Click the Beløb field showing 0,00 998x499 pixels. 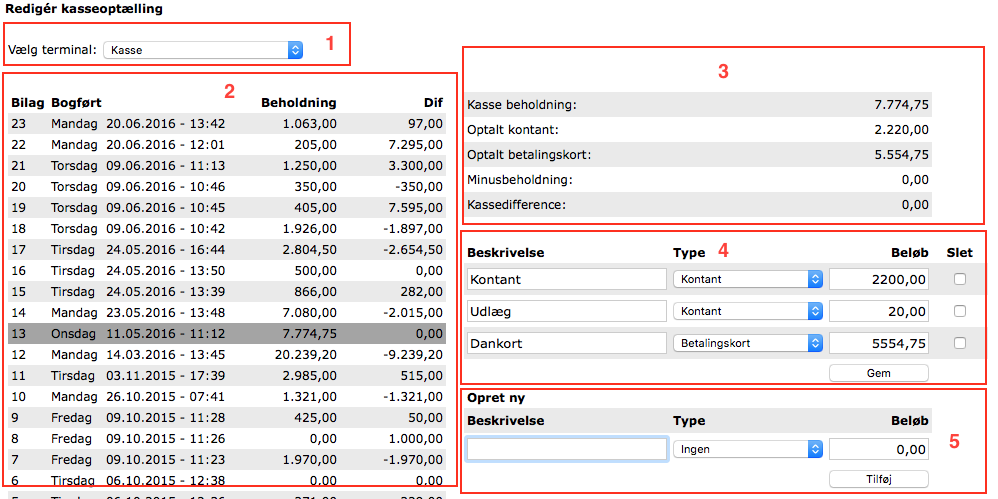tap(878, 450)
